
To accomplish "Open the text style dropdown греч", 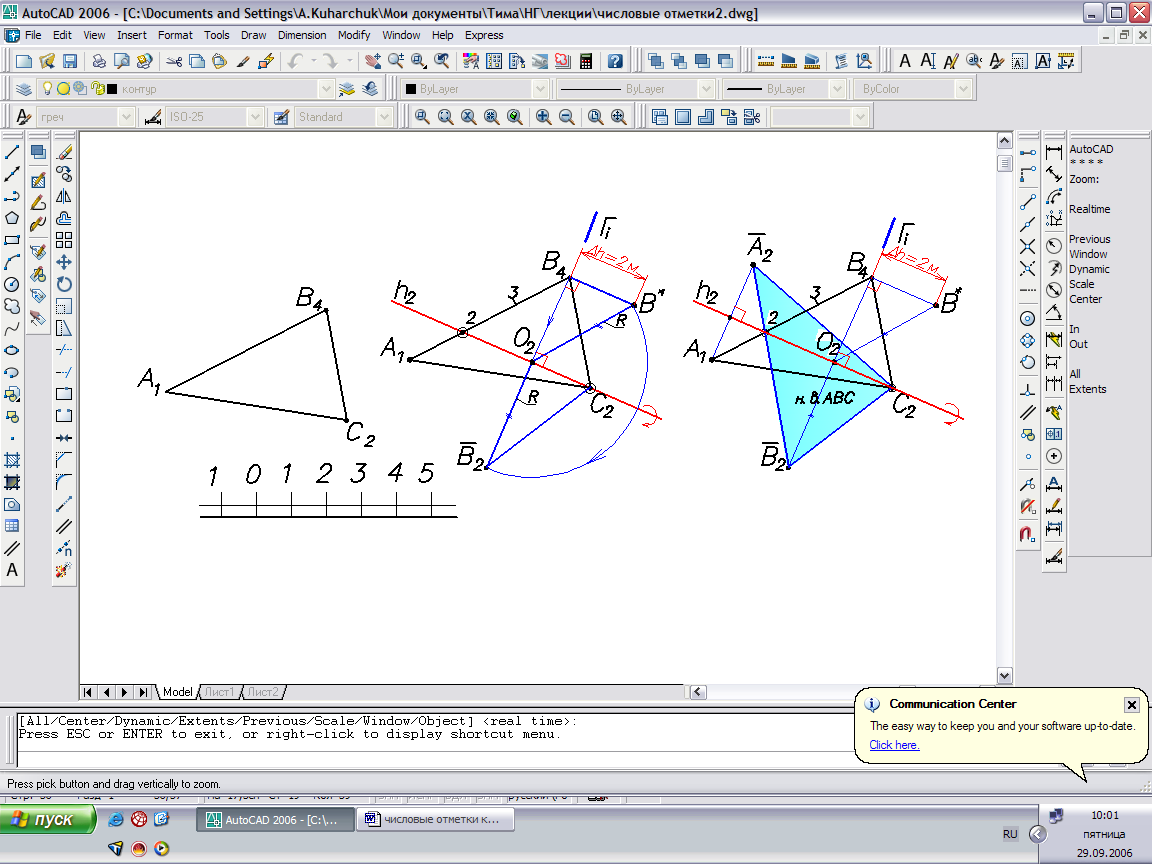I will (126, 117).
